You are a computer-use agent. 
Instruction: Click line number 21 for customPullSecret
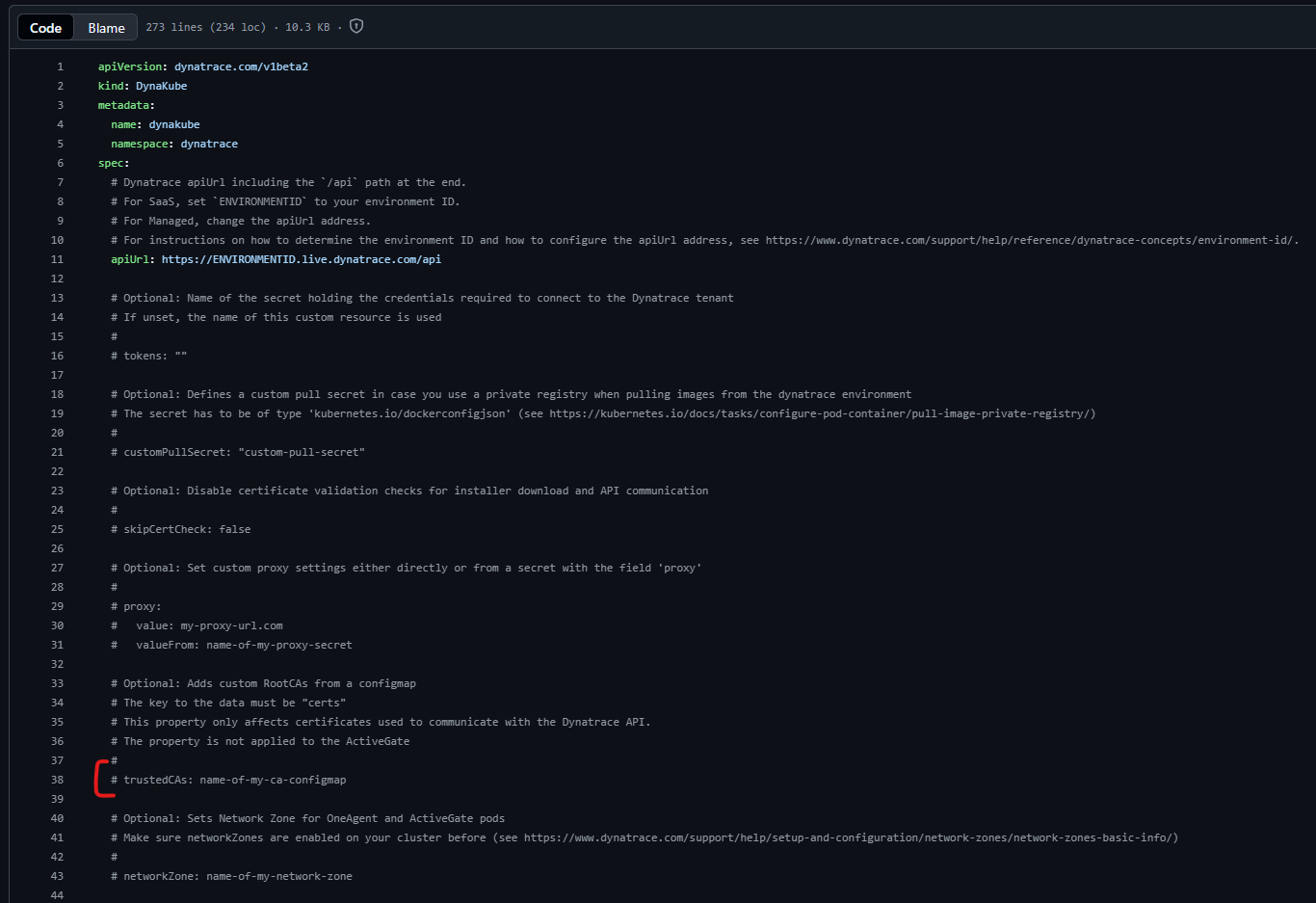pyautogui.click(x=57, y=452)
